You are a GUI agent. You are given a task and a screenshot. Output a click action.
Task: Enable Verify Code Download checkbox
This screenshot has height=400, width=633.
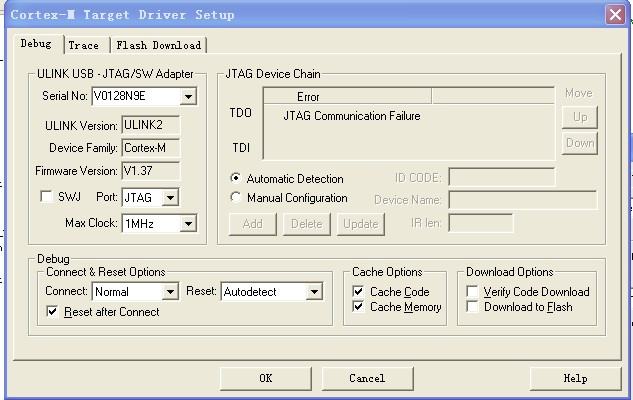tap(472, 291)
